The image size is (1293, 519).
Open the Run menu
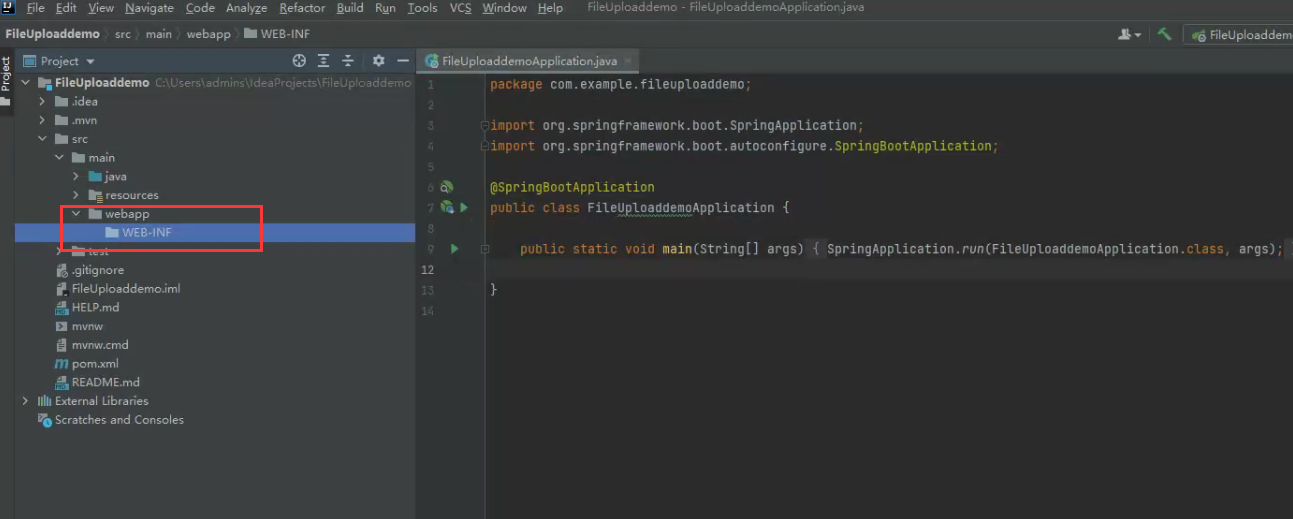click(385, 8)
